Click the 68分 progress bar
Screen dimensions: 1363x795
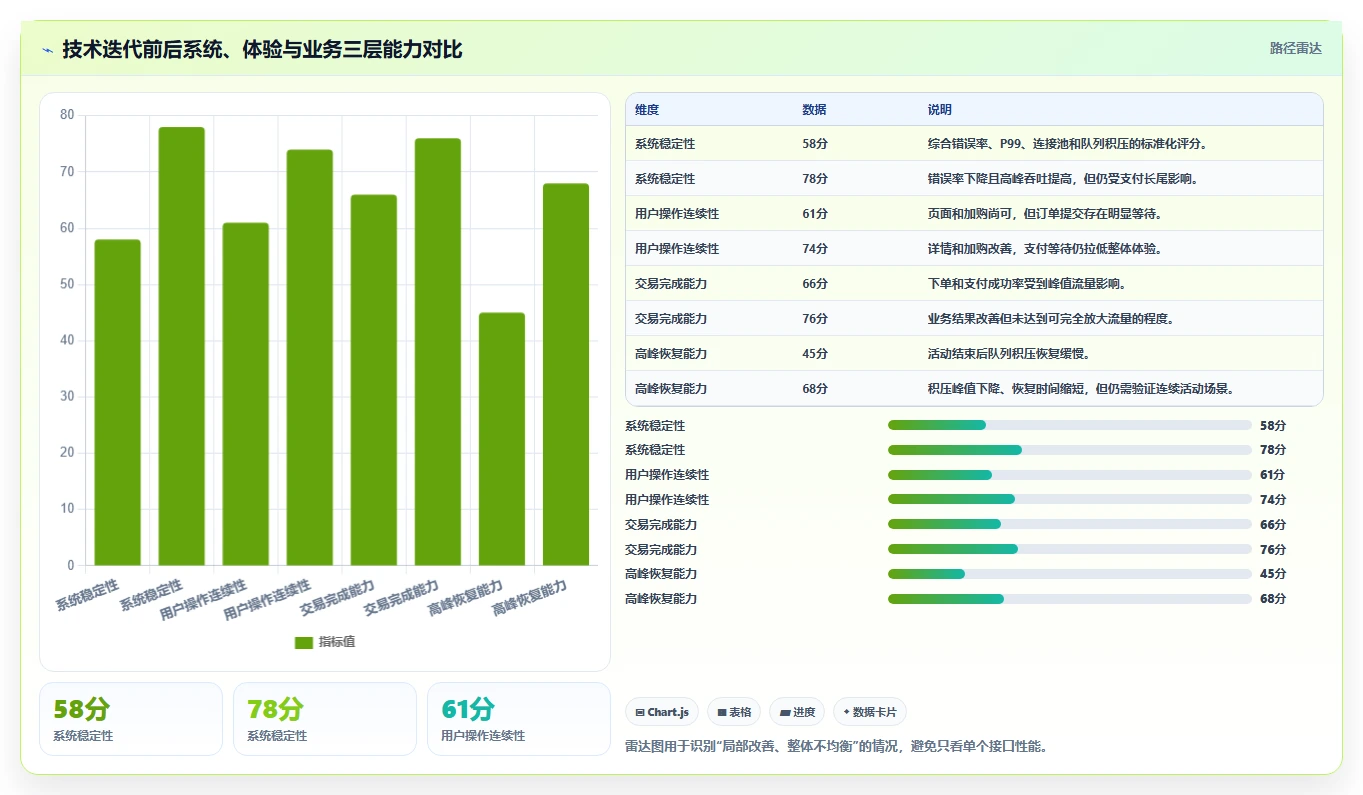[x=1070, y=599]
